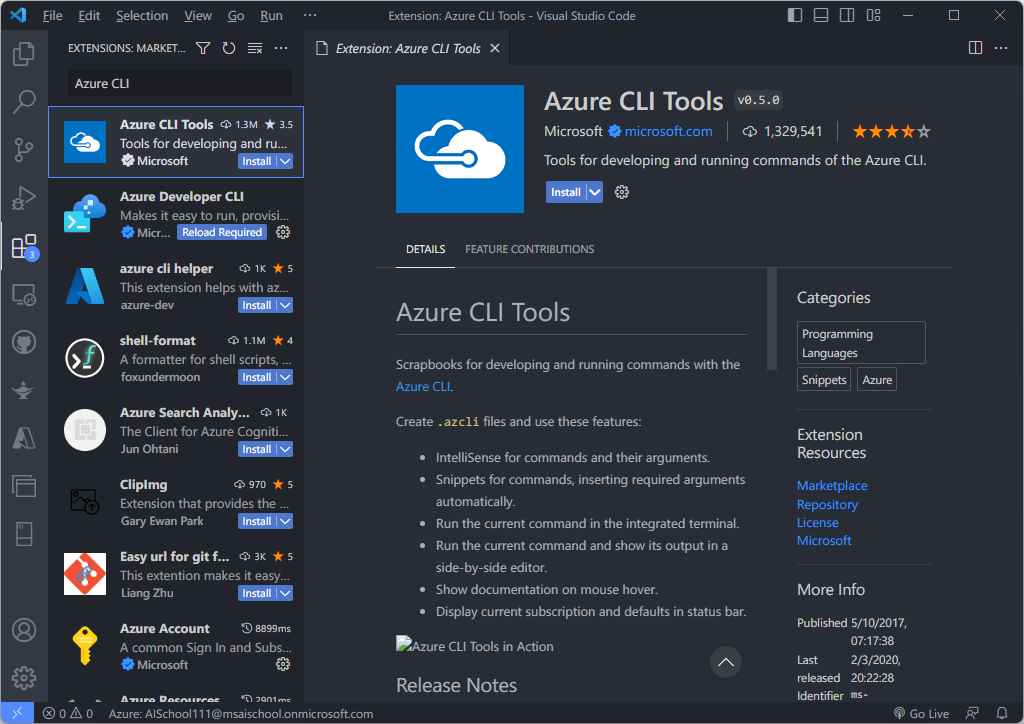Screen dimensions: 1024x724
Task: Toggle the primary side bar layout icon
Action: pyautogui.click(x=795, y=15)
